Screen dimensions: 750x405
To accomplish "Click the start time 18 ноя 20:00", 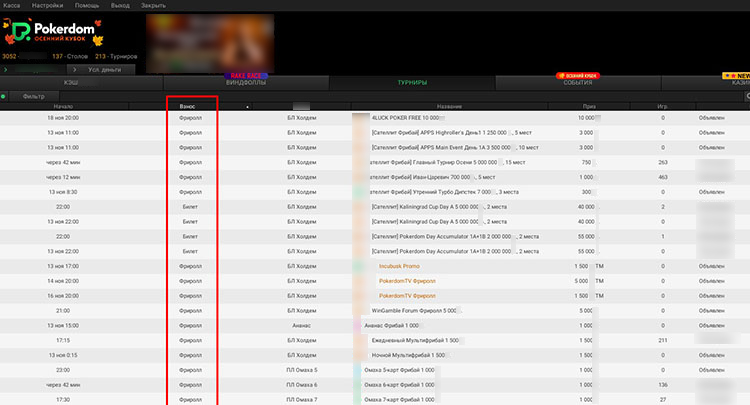I will click(x=63, y=118).
